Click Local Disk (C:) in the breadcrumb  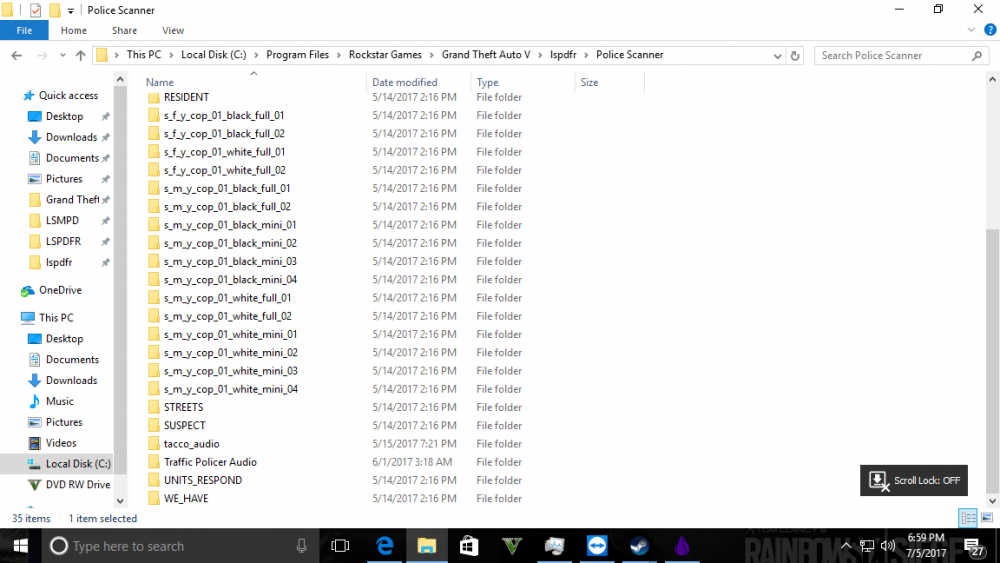tap(214, 55)
